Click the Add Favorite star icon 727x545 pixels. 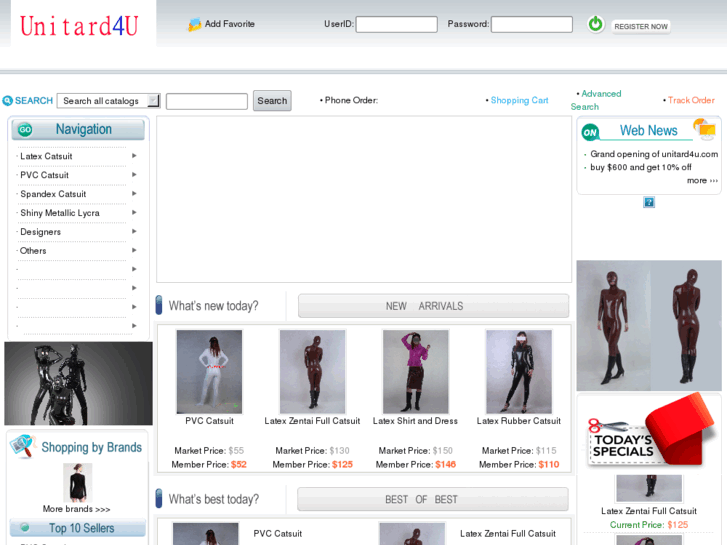point(194,24)
